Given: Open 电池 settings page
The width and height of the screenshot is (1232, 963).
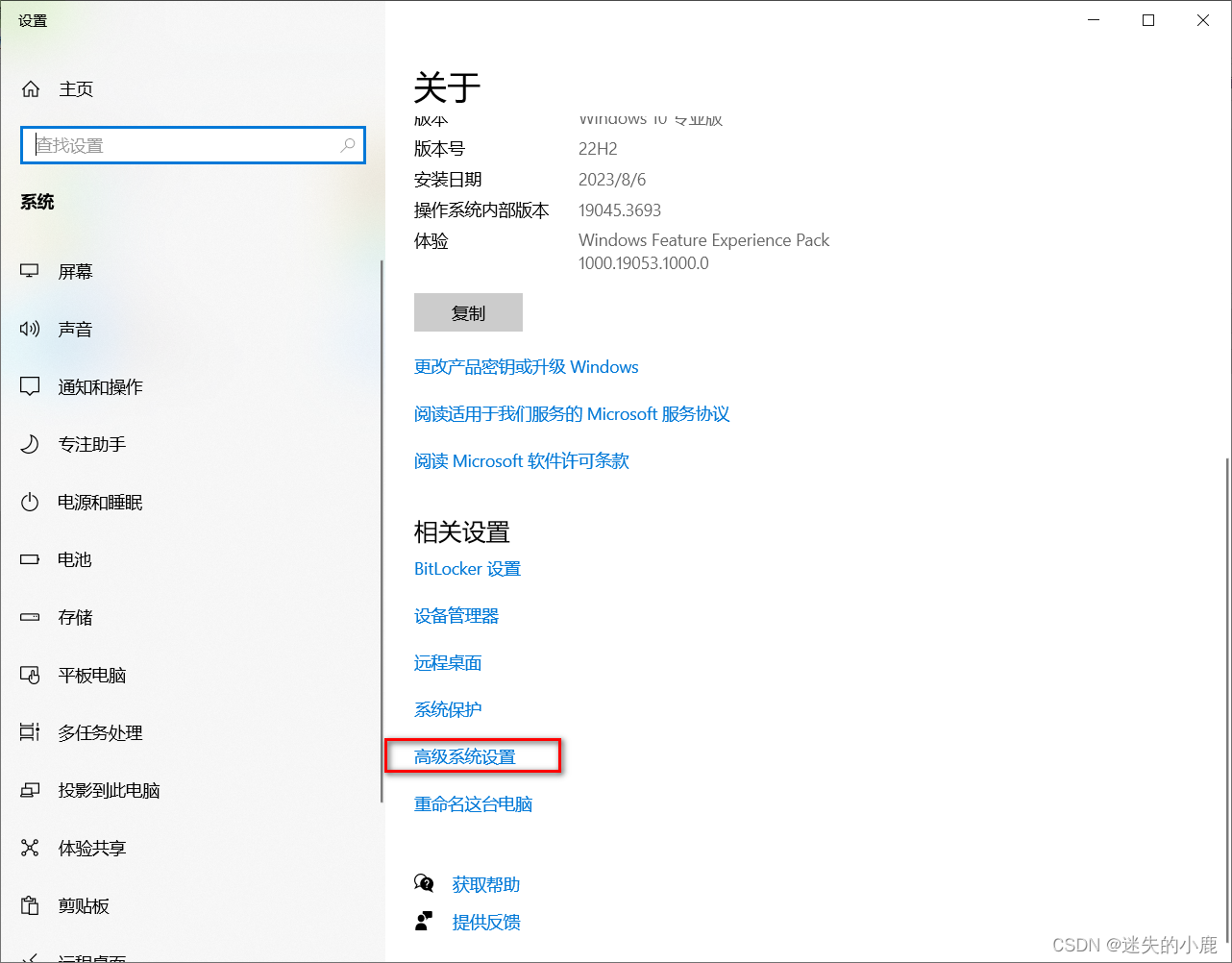Looking at the screenshot, I should [x=76, y=560].
